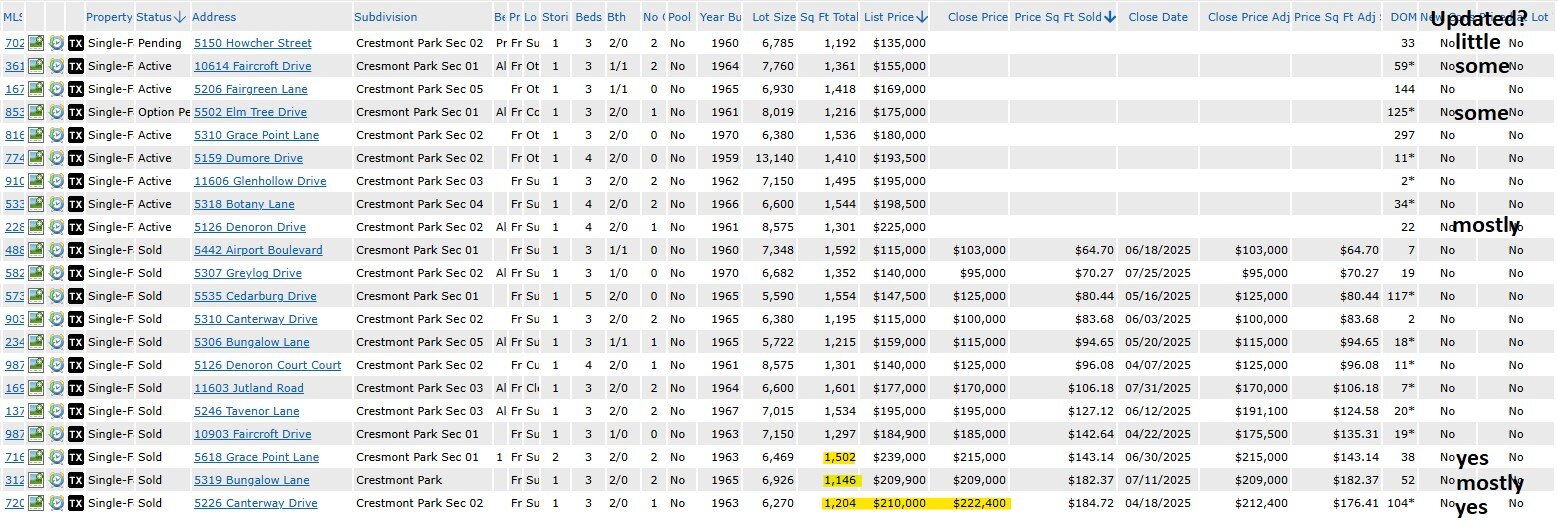
Task: View photos icon for 10614 Faircroft Drive
Action: click(x=36, y=66)
